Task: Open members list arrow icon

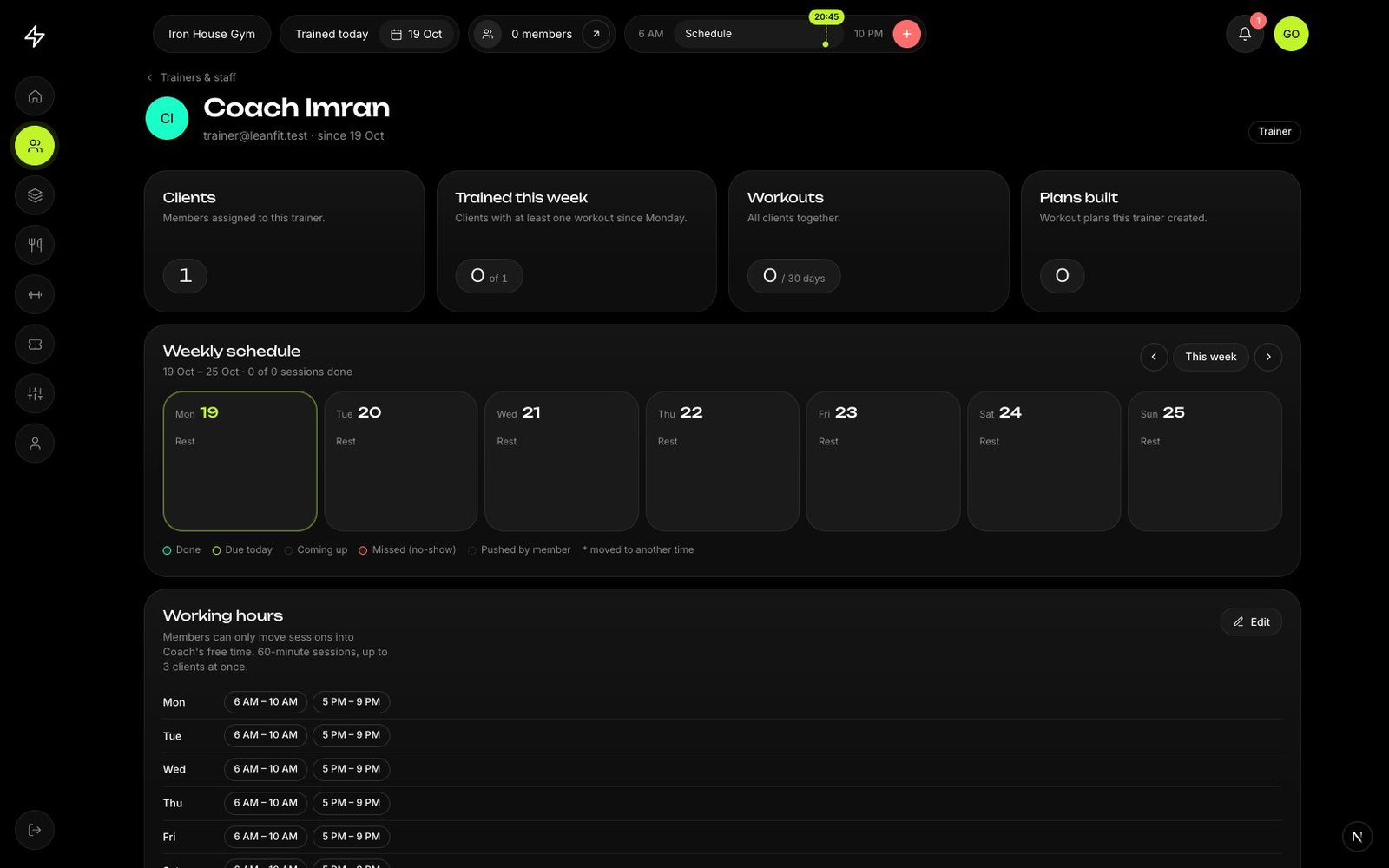Action: coord(596,34)
